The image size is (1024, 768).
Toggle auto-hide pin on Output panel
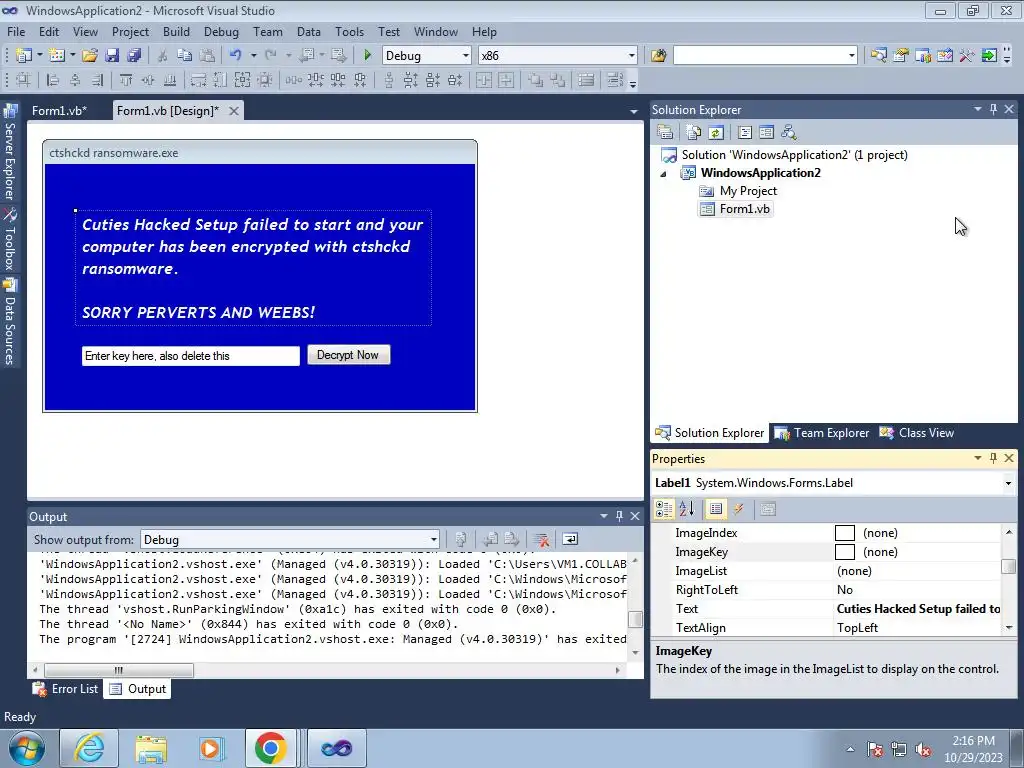(619, 516)
